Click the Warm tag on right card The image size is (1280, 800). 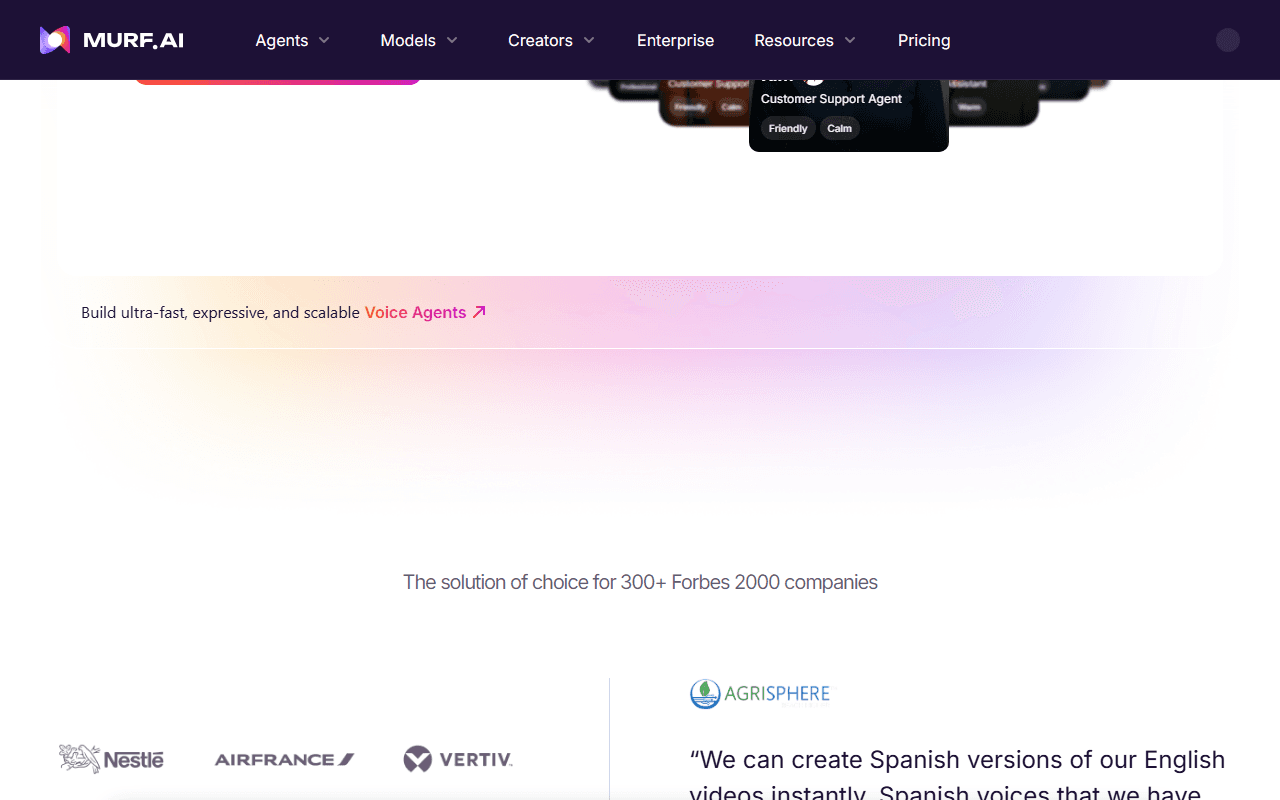(x=969, y=106)
